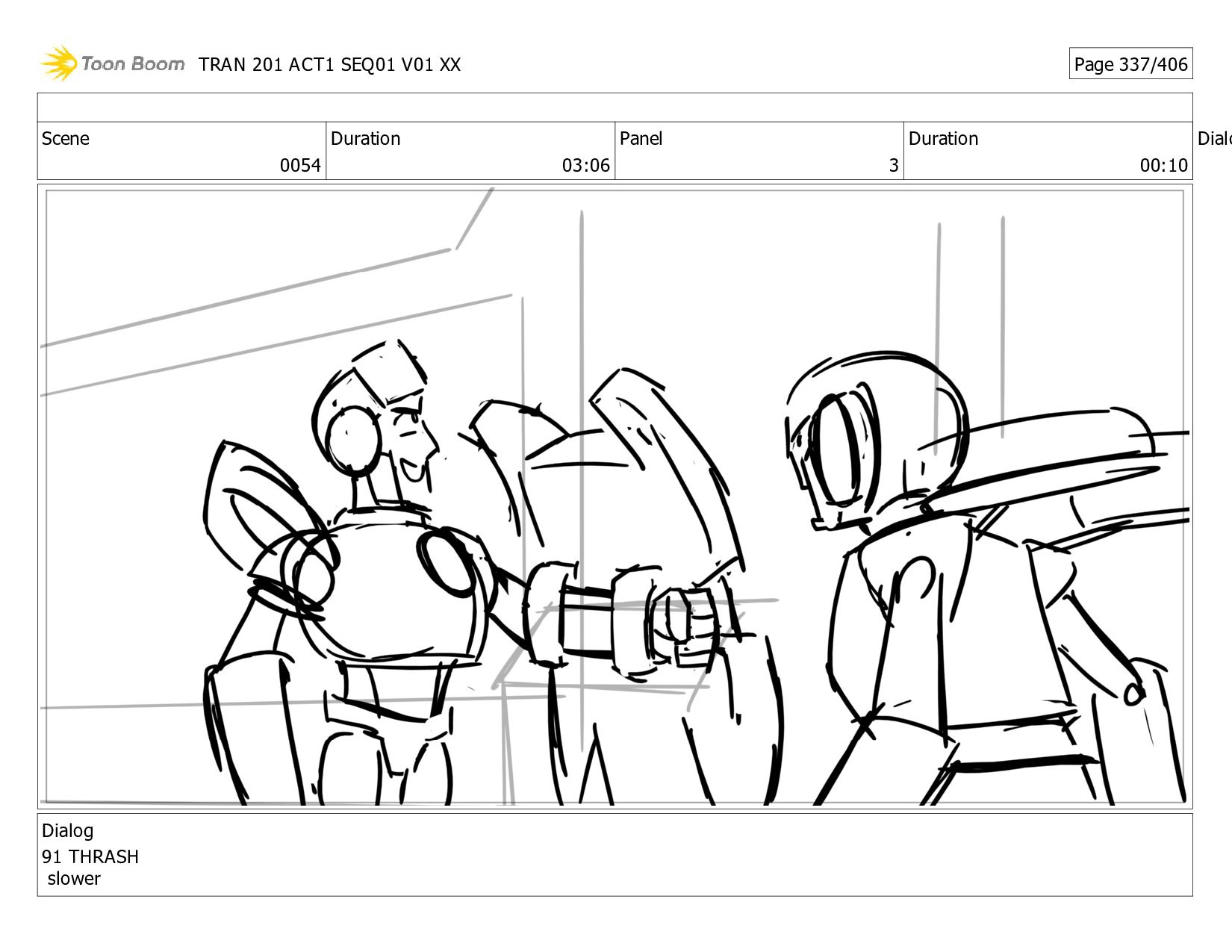
Task: Click the storyboard panel sketch of two robots
Action: pyautogui.click(x=615, y=497)
